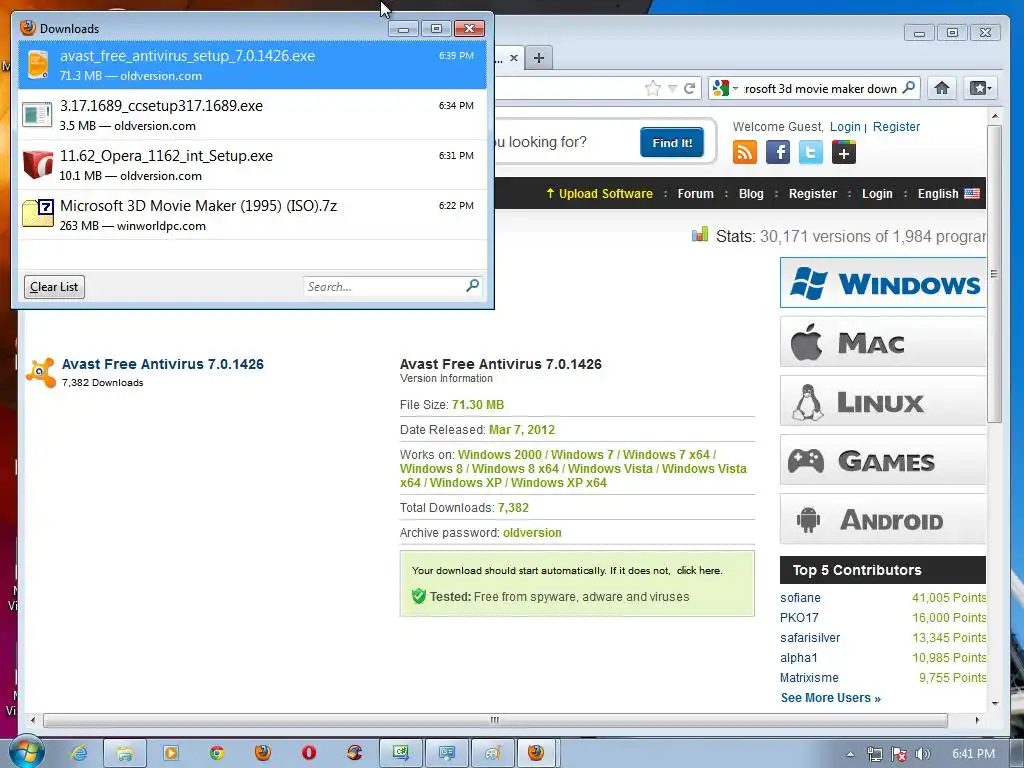Select Microsoft 3D Movie Maker (ISO).7z download
This screenshot has width=1024, height=768.
tap(252, 215)
